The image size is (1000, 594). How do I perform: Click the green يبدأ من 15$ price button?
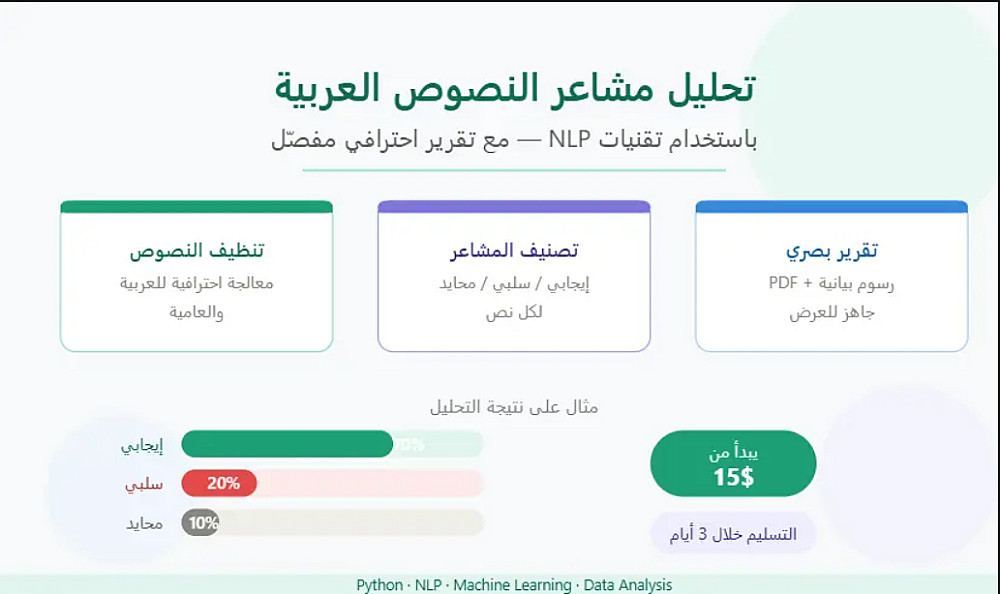click(x=733, y=464)
